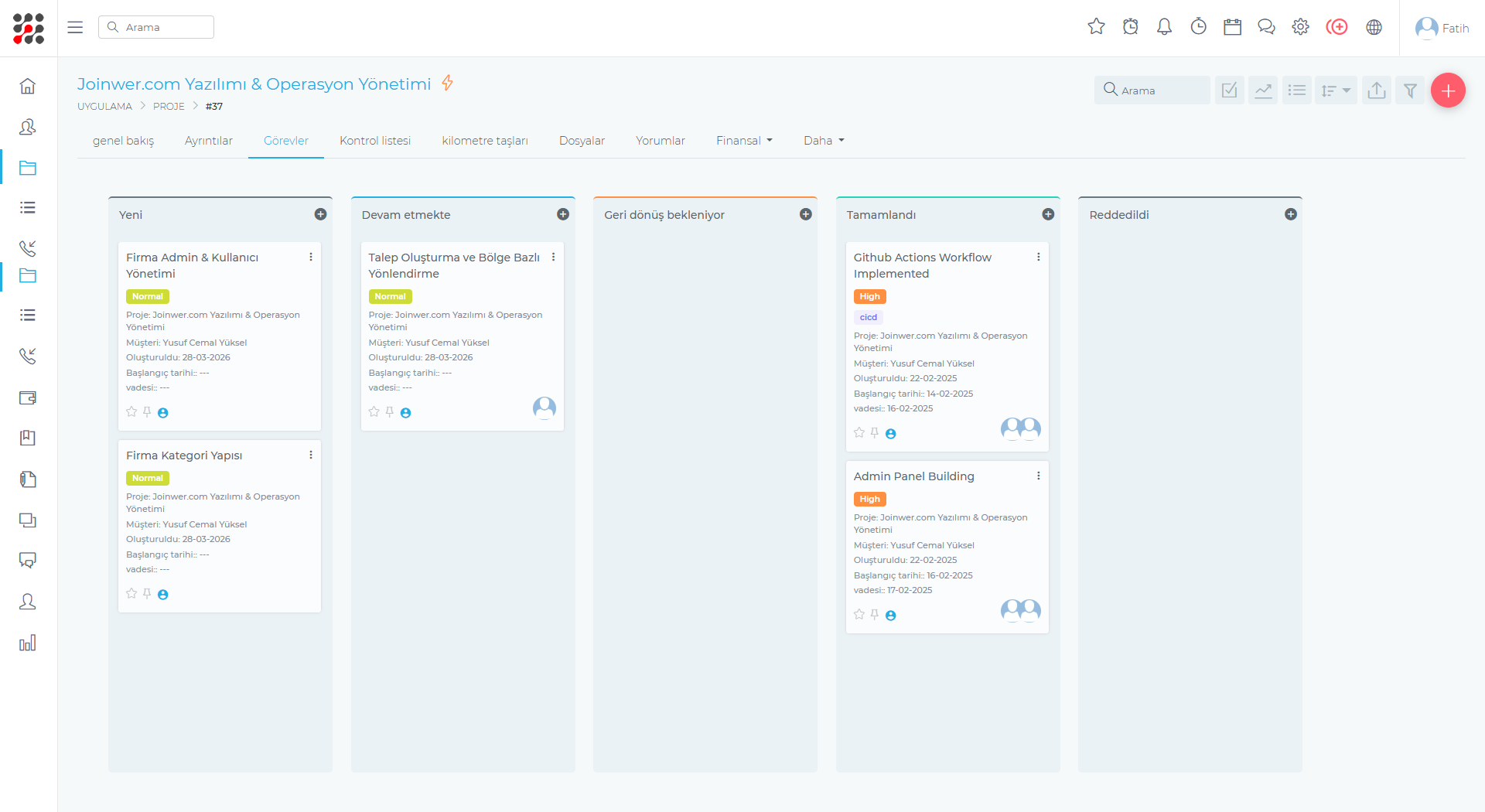Screen dimensions: 1485x812
Task: Star the Firma Admin & Kullanıcı Yönetimi card
Action: pos(131,412)
